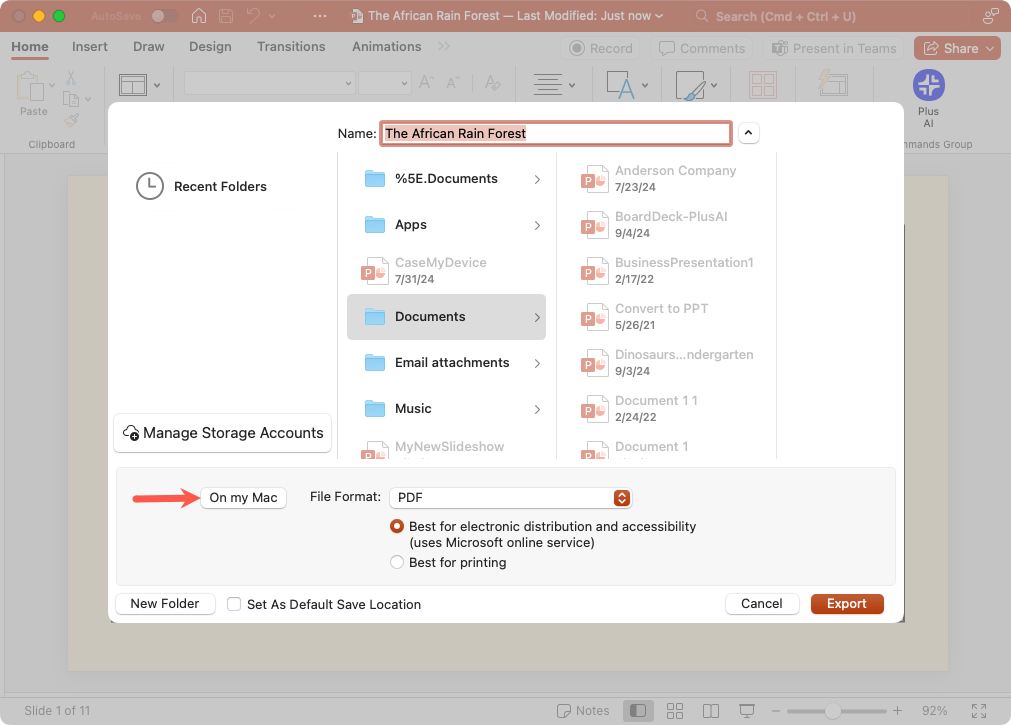
Task: Click the paragraph alignment icon
Action: [548, 84]
